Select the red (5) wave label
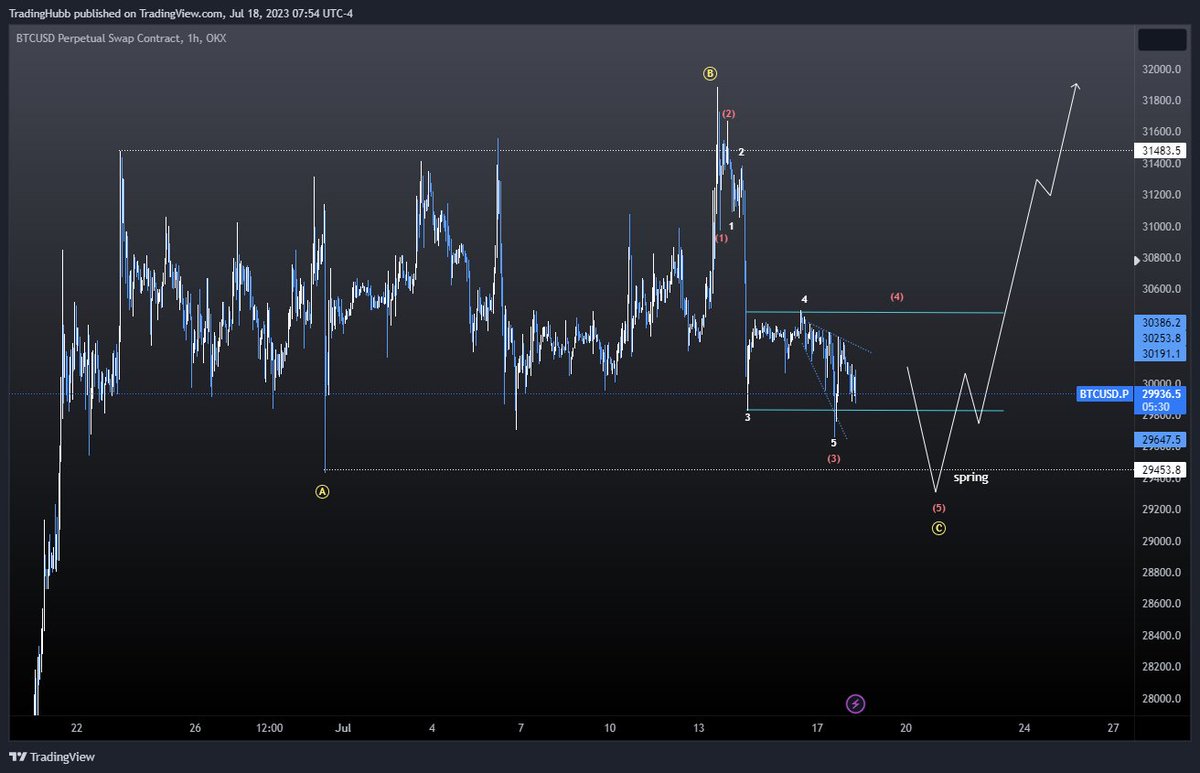This screenshot has width=1200, height=773. (938, 508)
